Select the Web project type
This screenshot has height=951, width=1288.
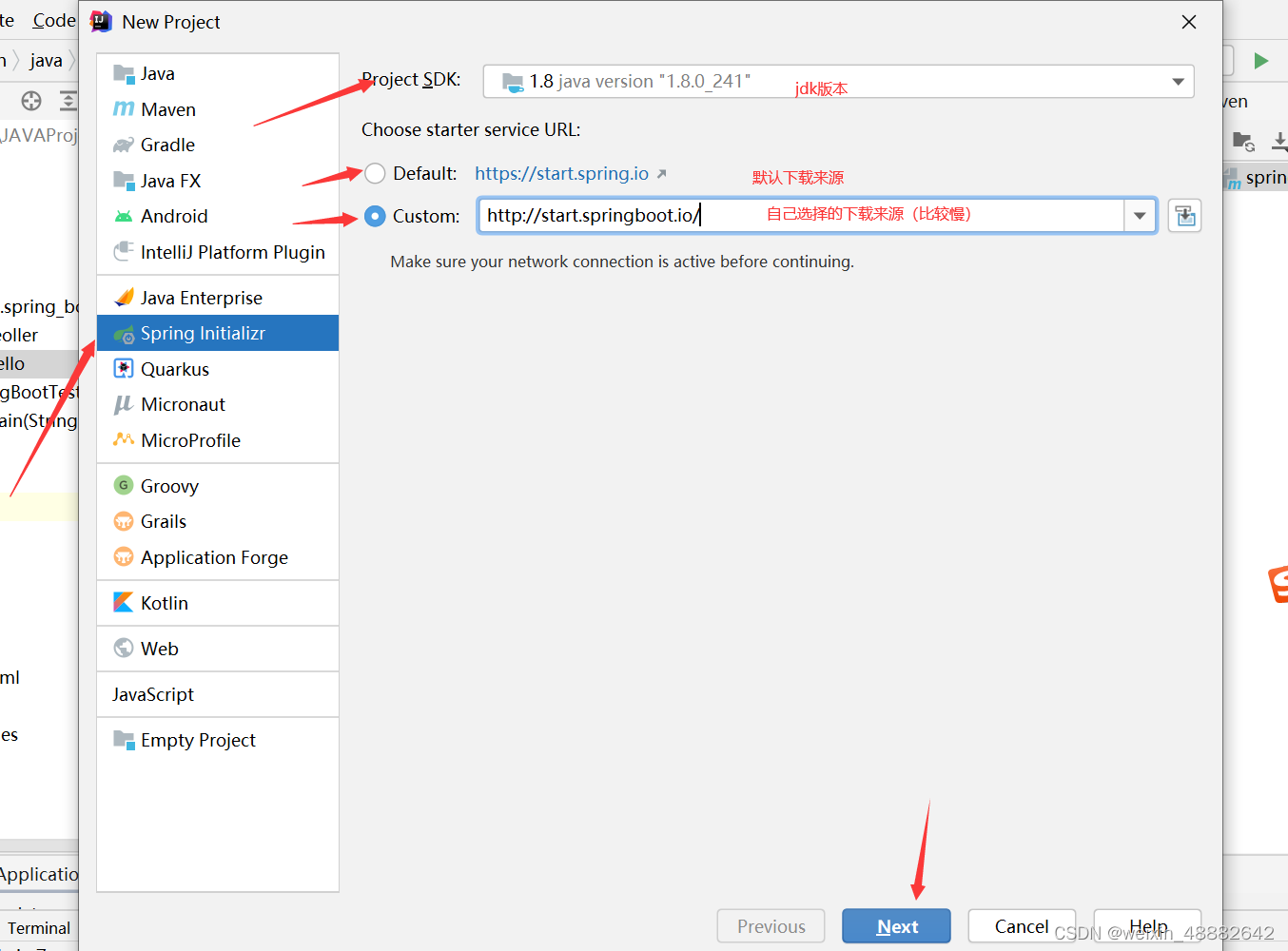tap(218, 649)
